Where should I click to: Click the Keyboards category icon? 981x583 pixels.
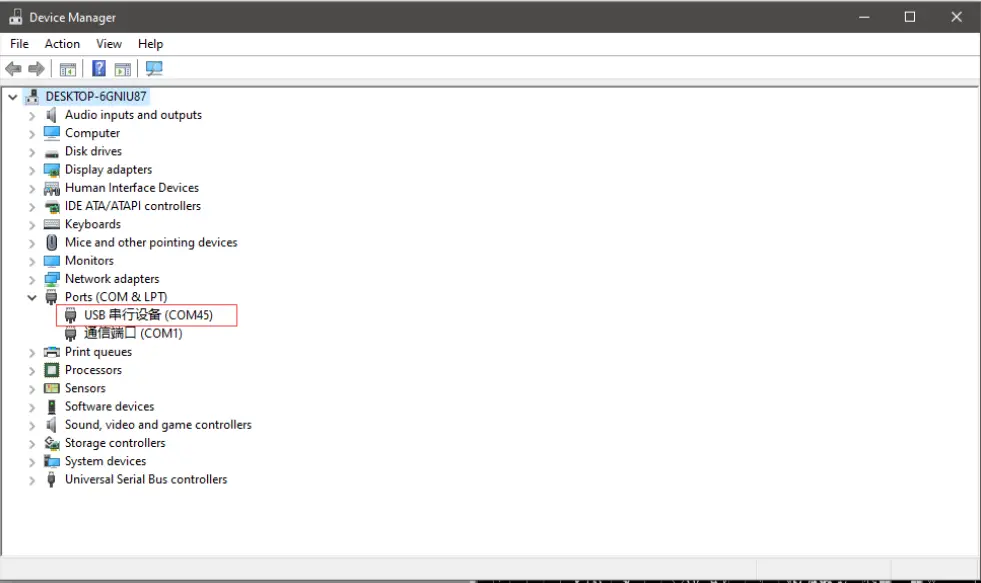(x=51, y=225)
